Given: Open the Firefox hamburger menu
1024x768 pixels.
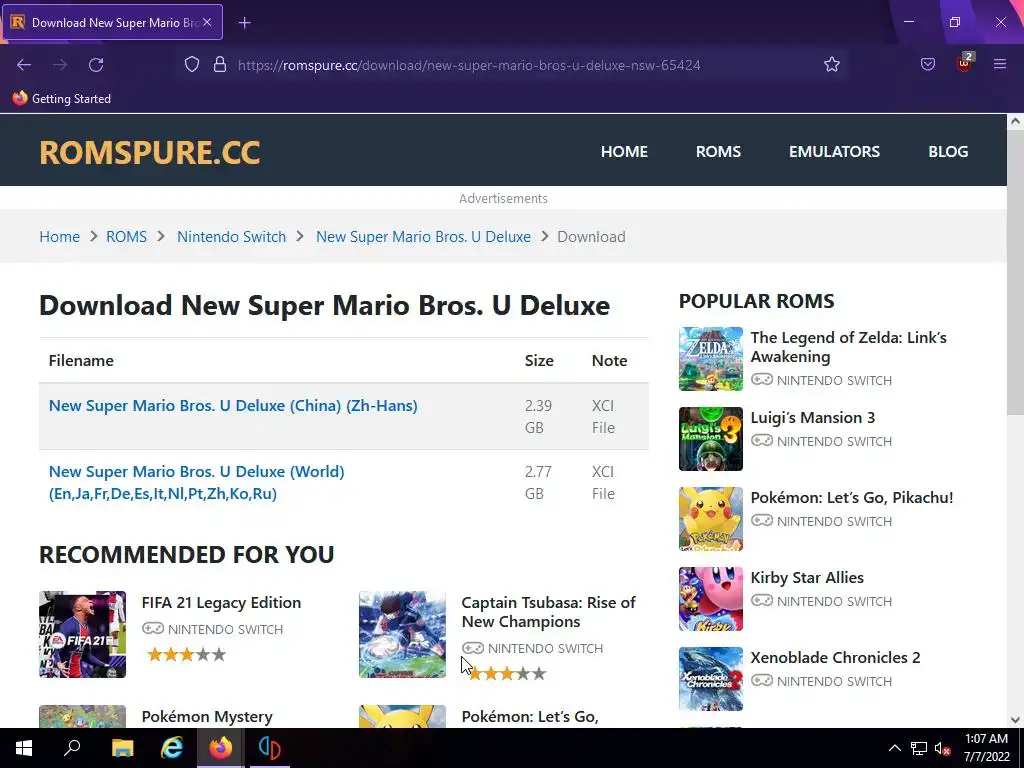Looking at the screenshot, I should click(1000, 65).
